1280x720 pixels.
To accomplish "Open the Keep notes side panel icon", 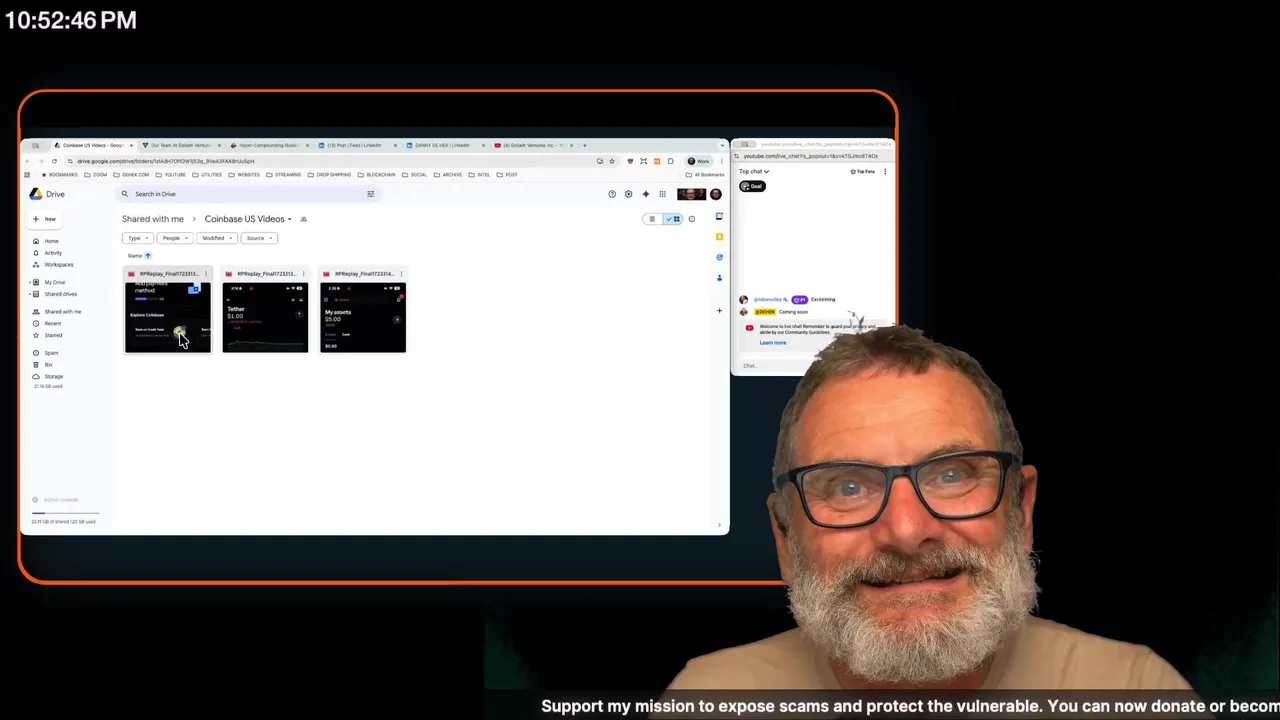I will [x=719, y=237].
